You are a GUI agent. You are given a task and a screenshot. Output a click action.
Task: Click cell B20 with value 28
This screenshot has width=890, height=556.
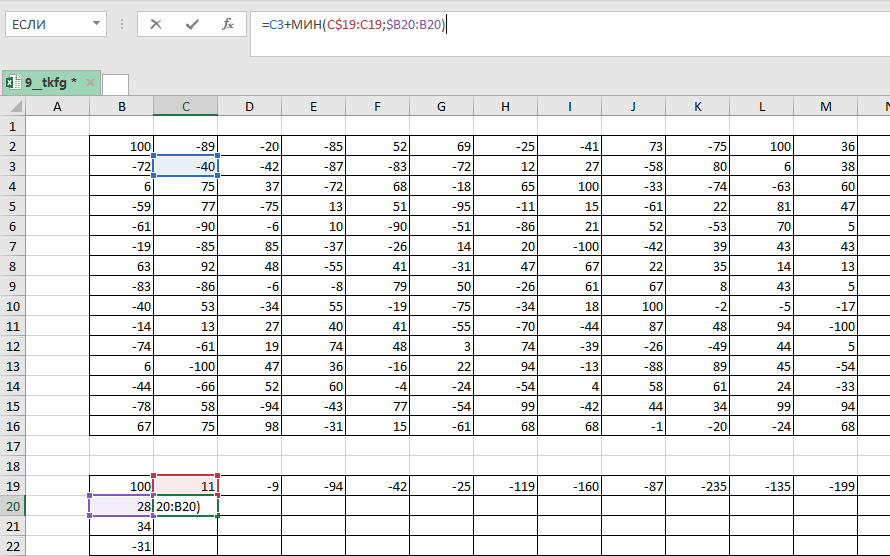click(x=121, y=506)
